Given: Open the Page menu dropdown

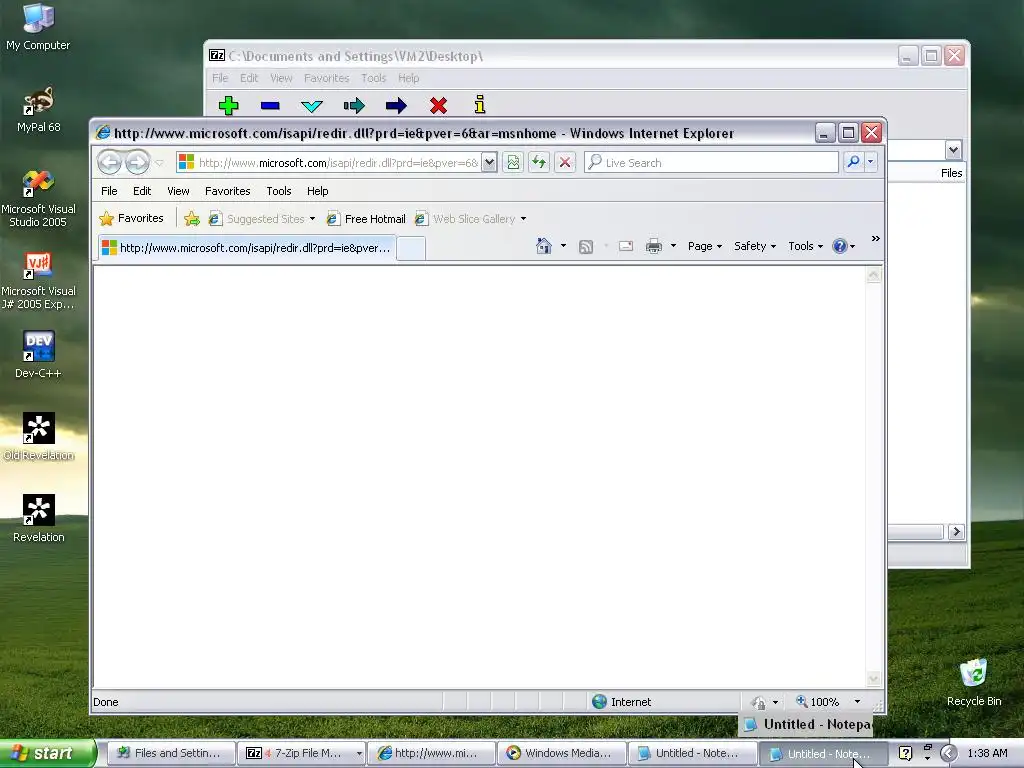Looking at the screenshot, I should tap(705, 246).
